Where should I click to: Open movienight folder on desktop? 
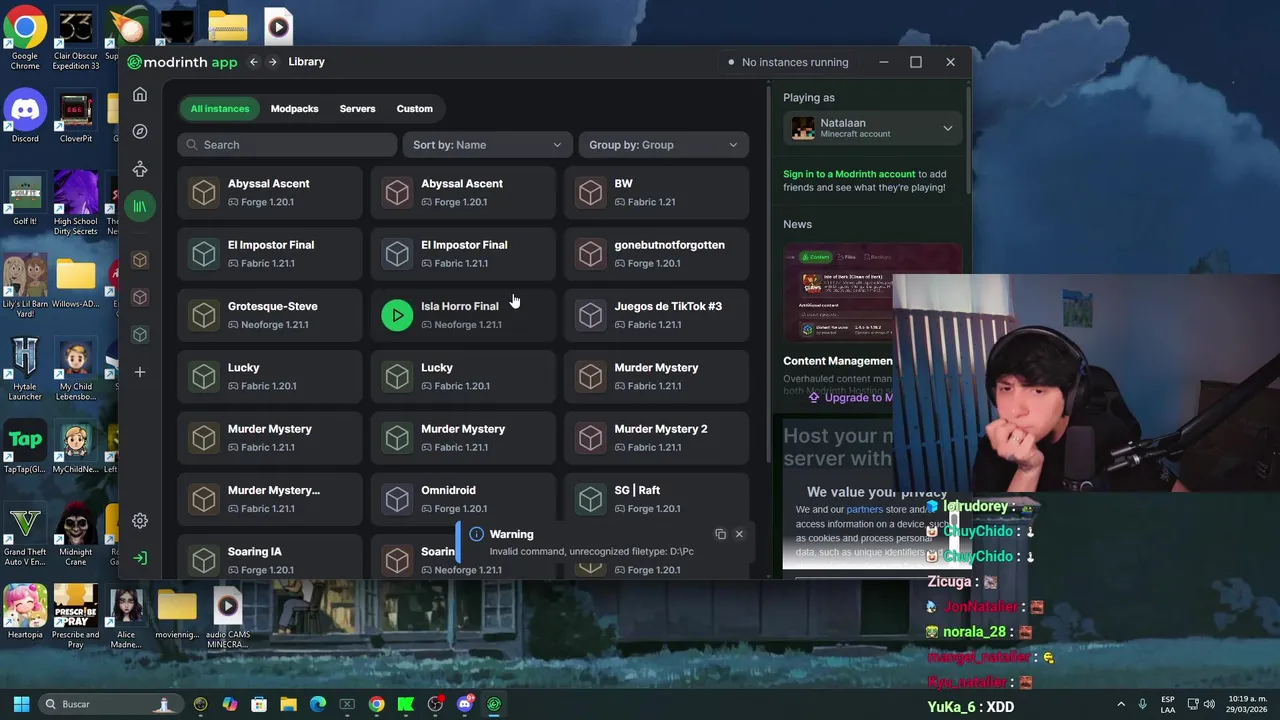[x=177, y=612]
